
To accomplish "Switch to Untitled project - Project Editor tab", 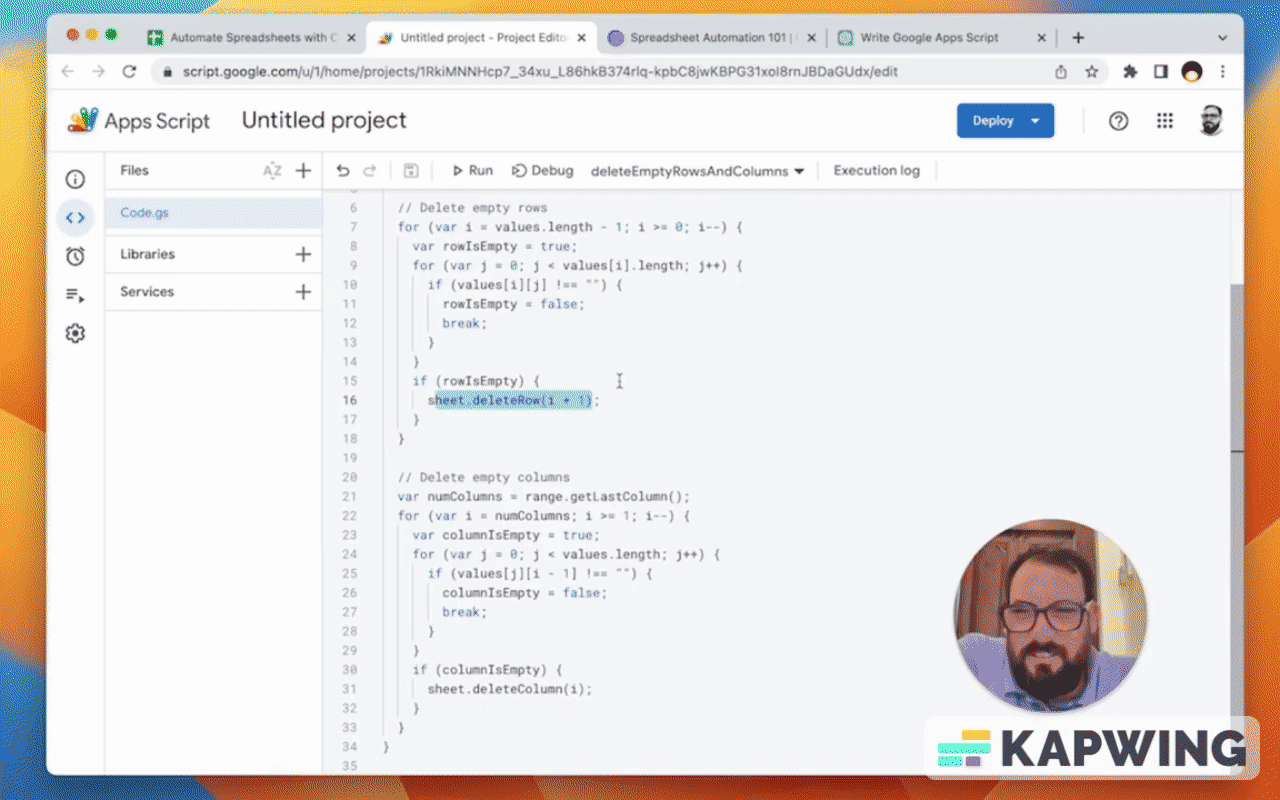I will 482,38.
